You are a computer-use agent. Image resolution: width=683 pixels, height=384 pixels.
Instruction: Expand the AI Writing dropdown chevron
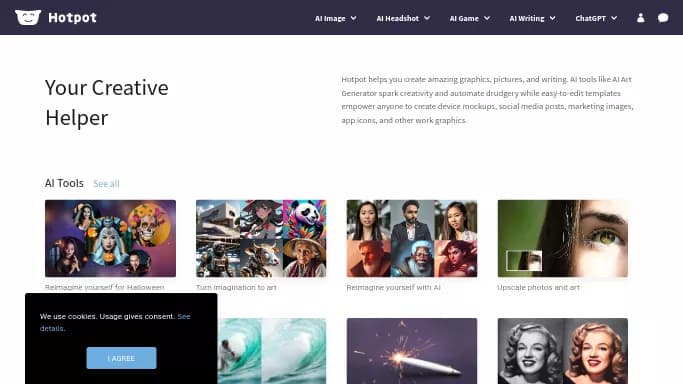point(552,18)
